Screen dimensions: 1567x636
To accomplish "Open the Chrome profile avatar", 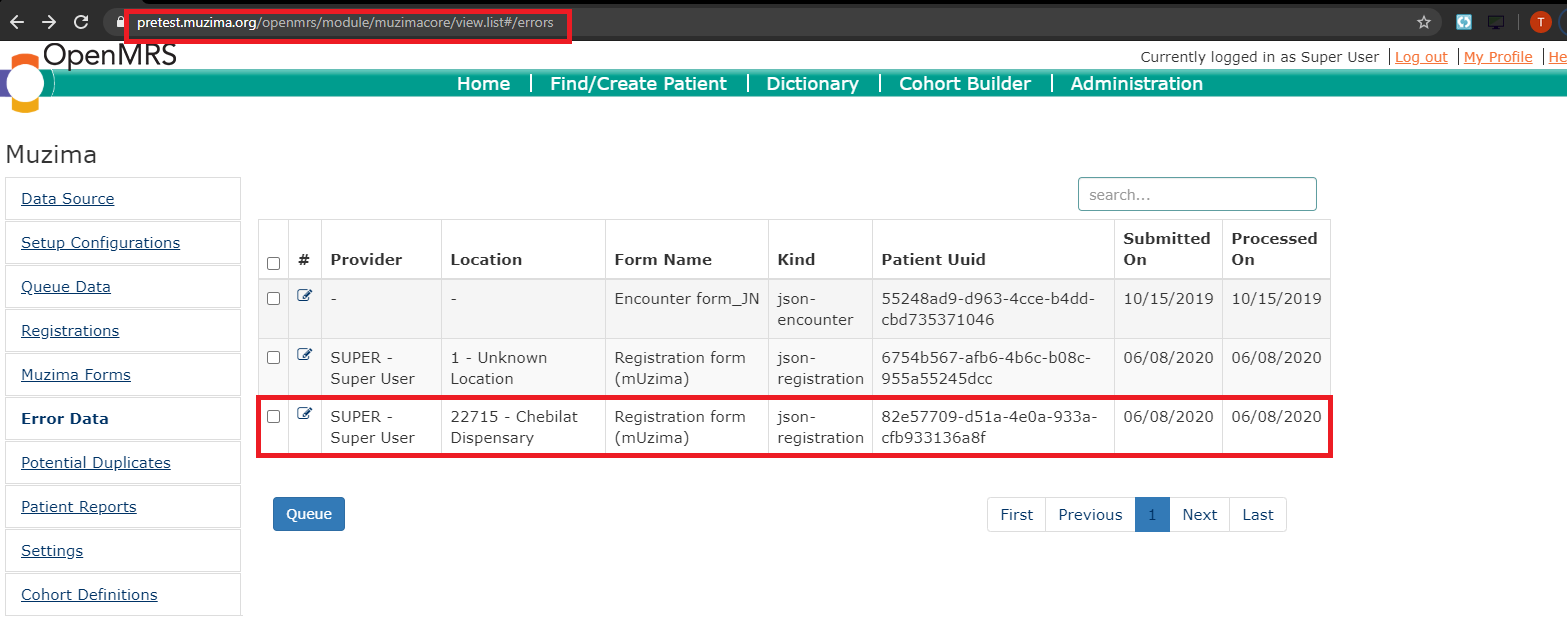I will coord(1540,22).
